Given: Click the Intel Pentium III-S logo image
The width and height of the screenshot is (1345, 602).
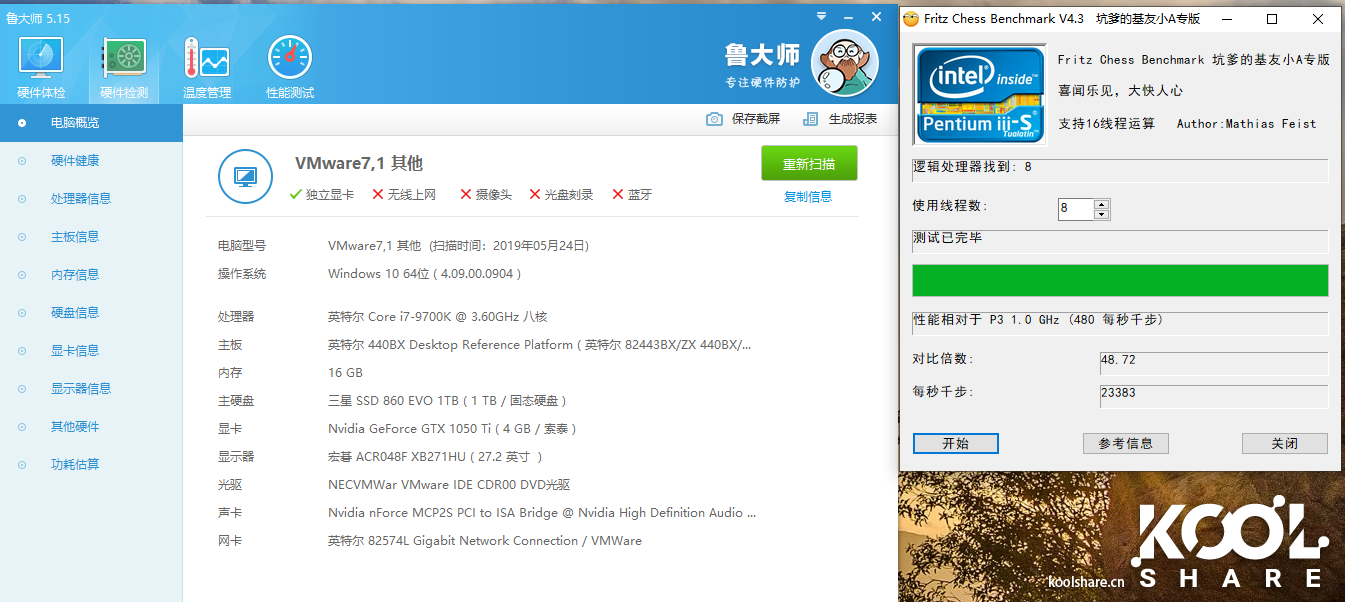Looking at the screenshot, I should [x=980, y=94].
